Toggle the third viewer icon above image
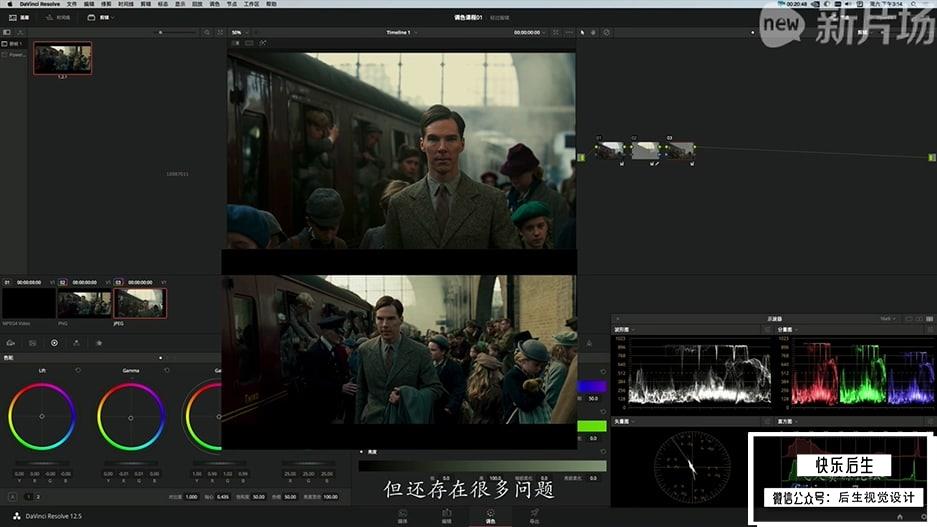 click(262, 43)
